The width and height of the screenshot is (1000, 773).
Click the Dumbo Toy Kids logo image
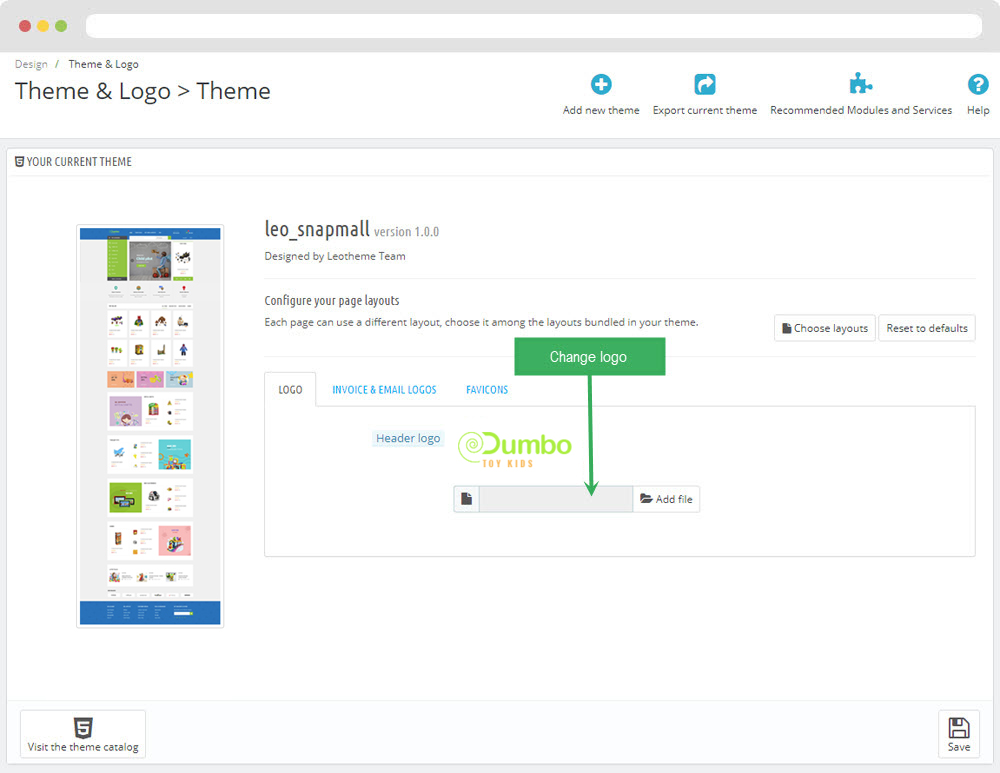515,448
